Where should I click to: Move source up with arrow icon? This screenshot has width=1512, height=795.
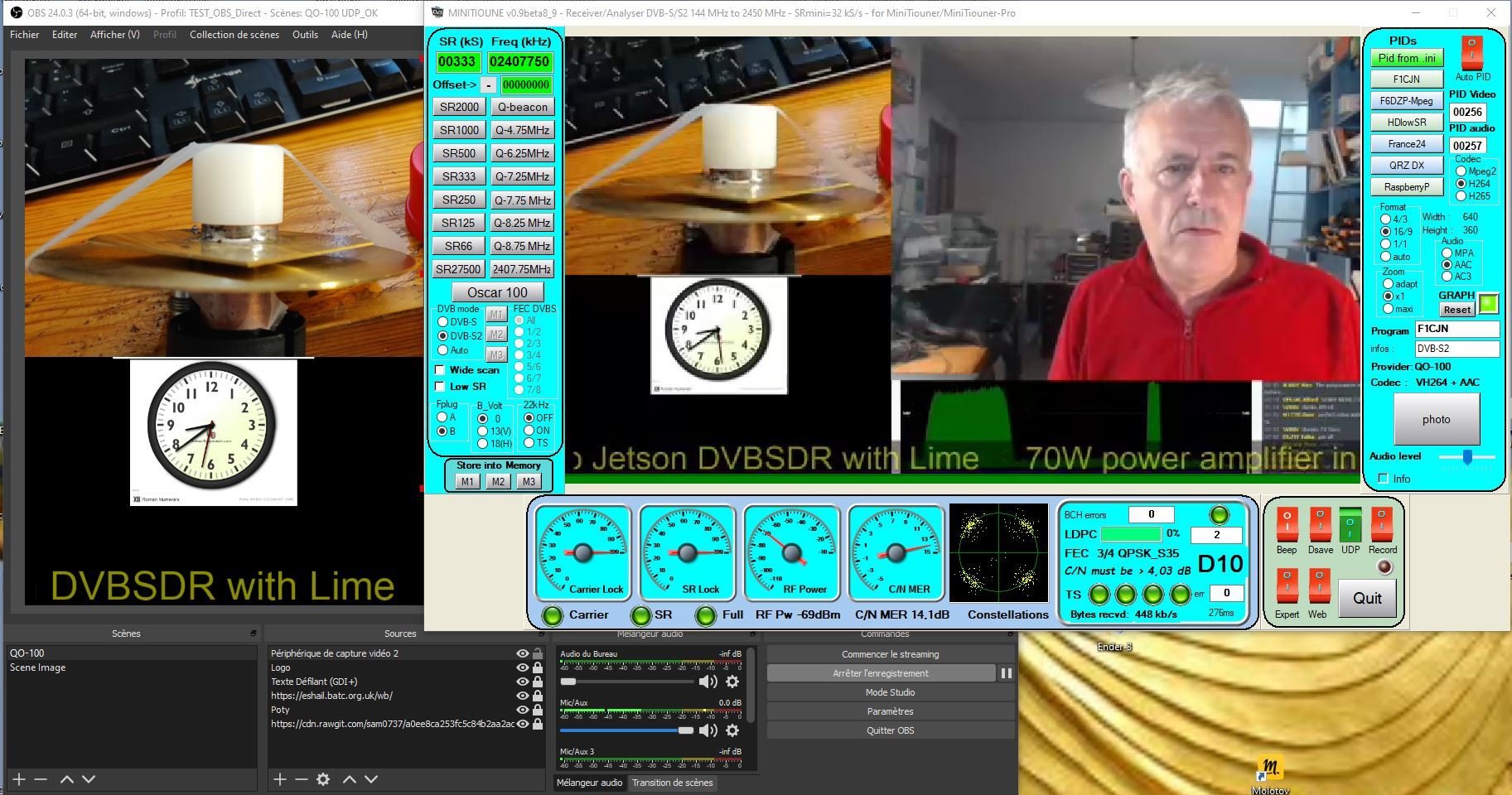point(350,779)
